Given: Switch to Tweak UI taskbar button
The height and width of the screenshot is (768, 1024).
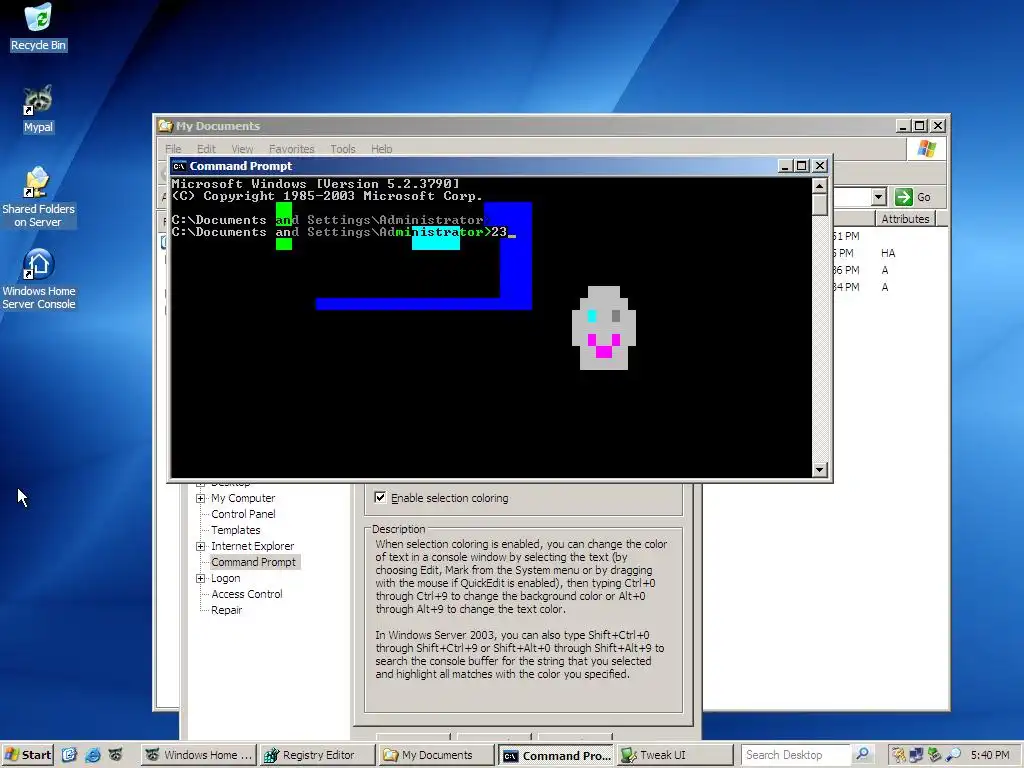Looking at the screenshot, I should pyautogui.click(x=675, y=755).
